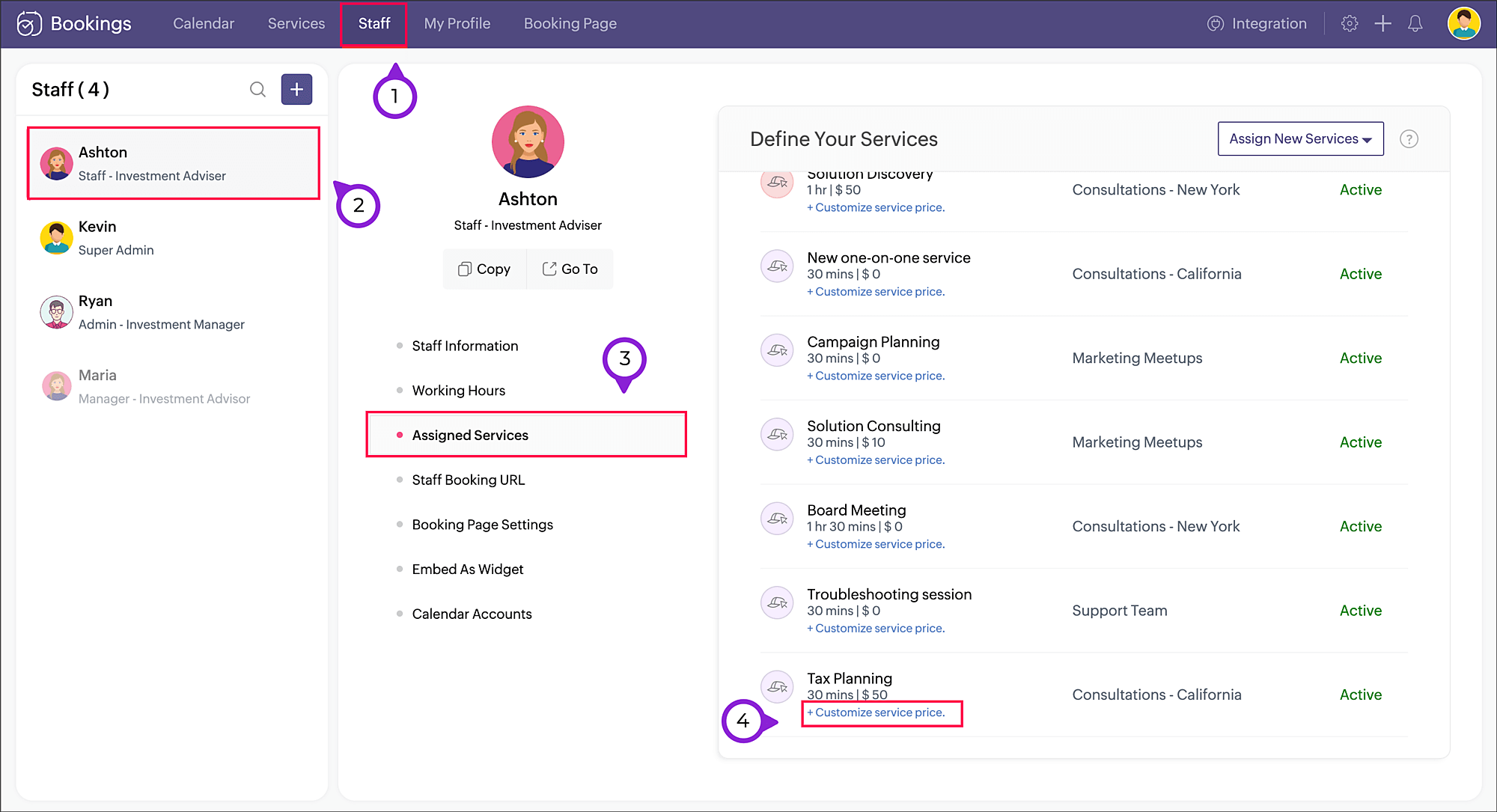1497x812 pixels.
Task: Switch to the Services tab
Action: pyautogui.click(x=296, y=24)
